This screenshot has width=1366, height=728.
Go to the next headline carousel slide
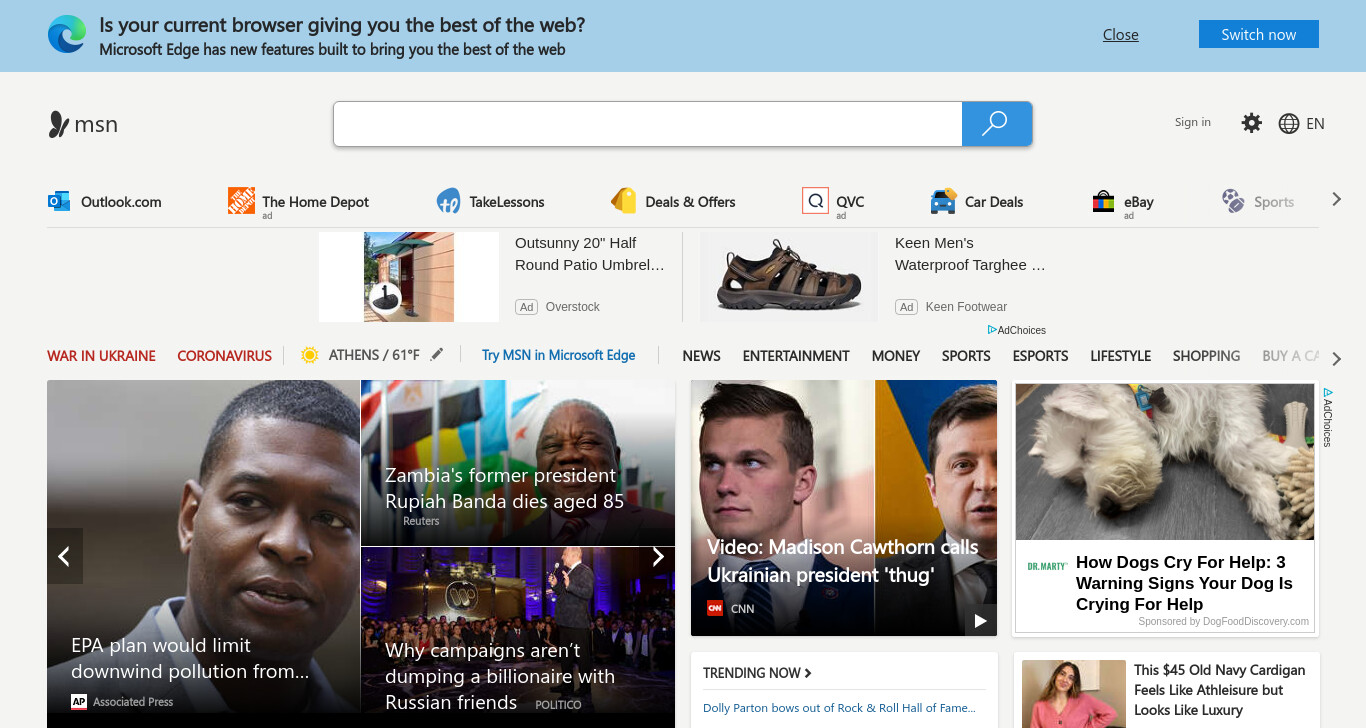coord(658,557)
